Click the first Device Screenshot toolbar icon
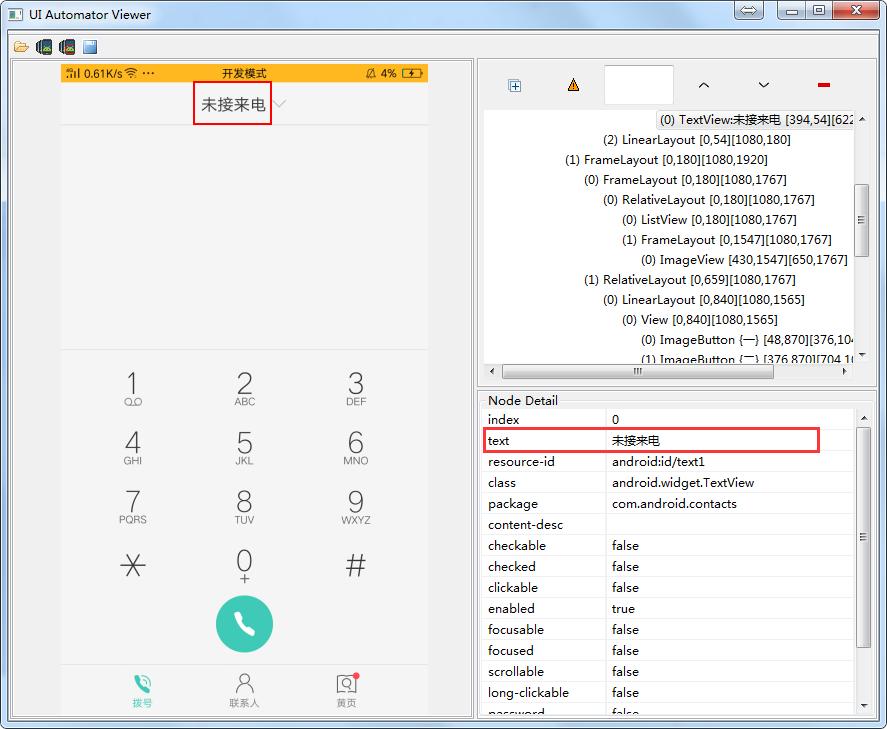 44,47
